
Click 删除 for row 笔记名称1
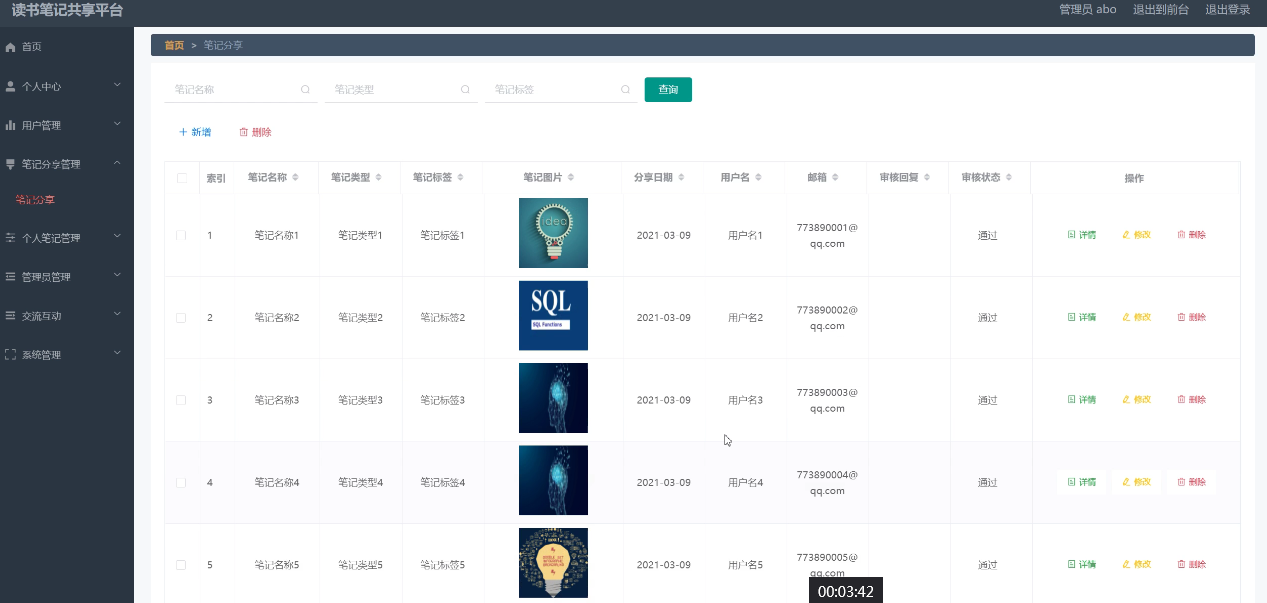pos(1191,235)
